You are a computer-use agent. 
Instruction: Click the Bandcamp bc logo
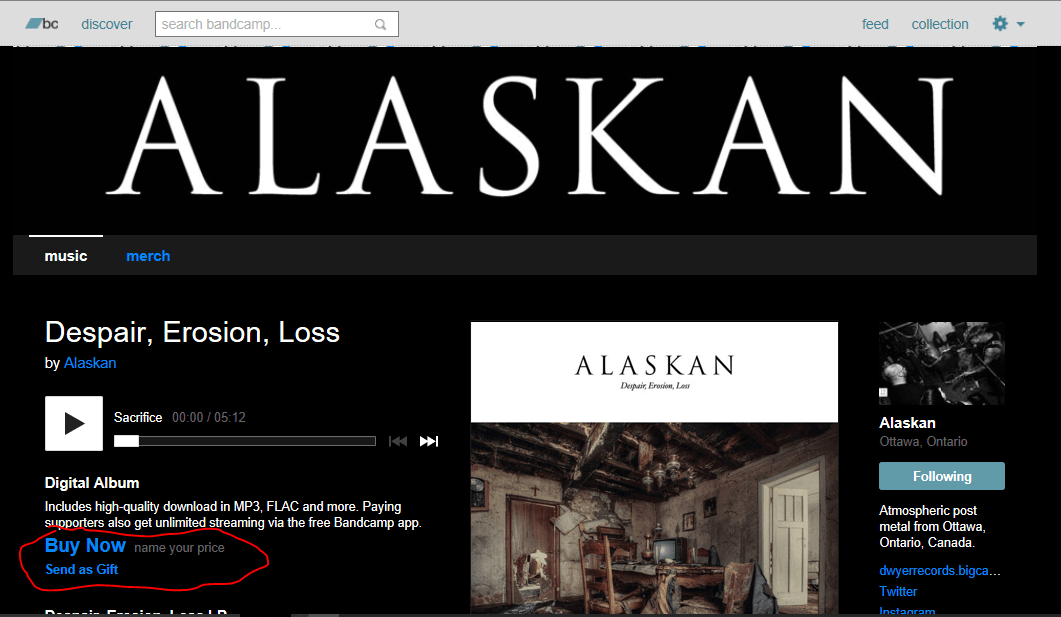(x=42, y=24)
